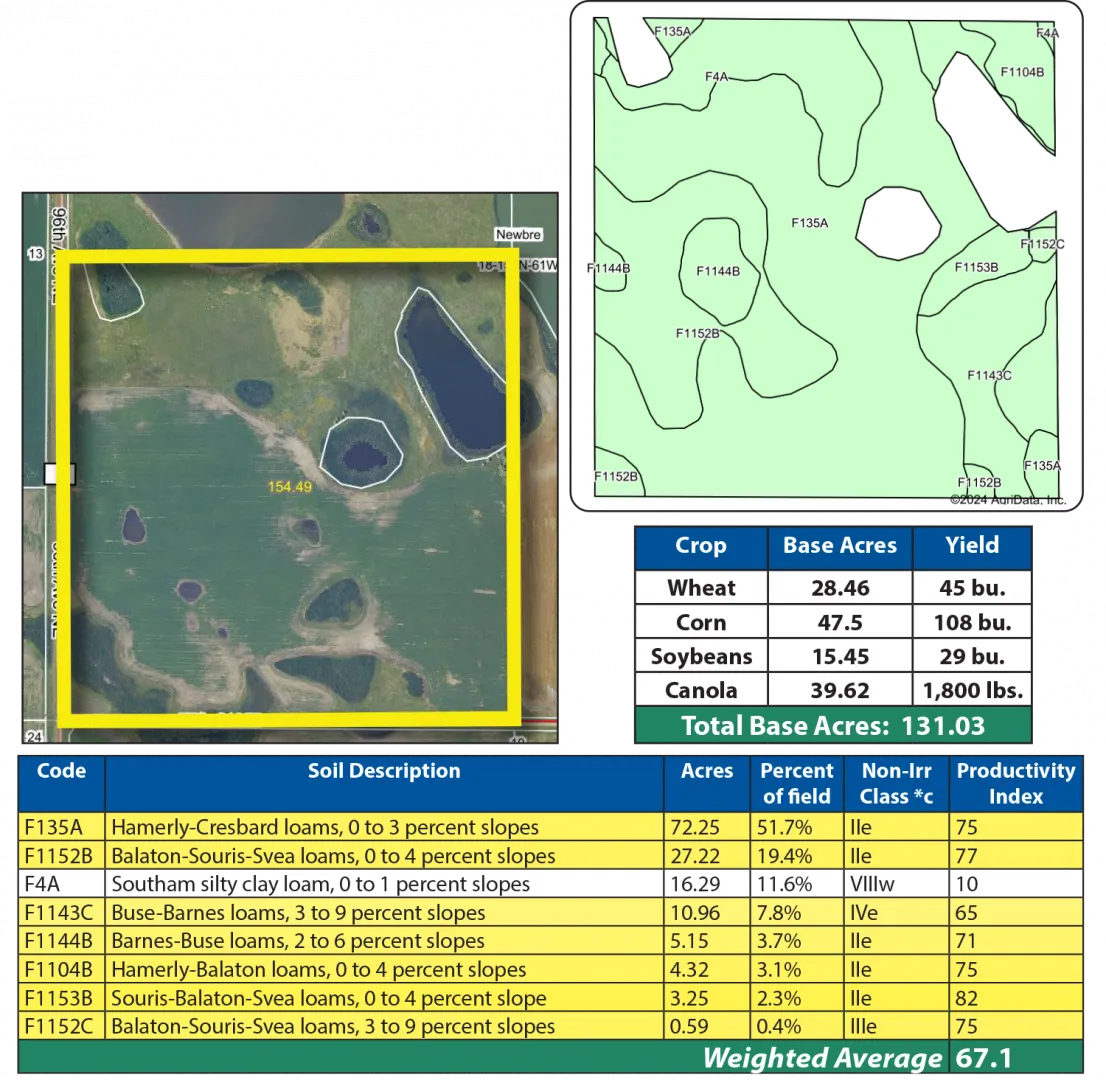Select the Southam silty clay loam row description

320,885
